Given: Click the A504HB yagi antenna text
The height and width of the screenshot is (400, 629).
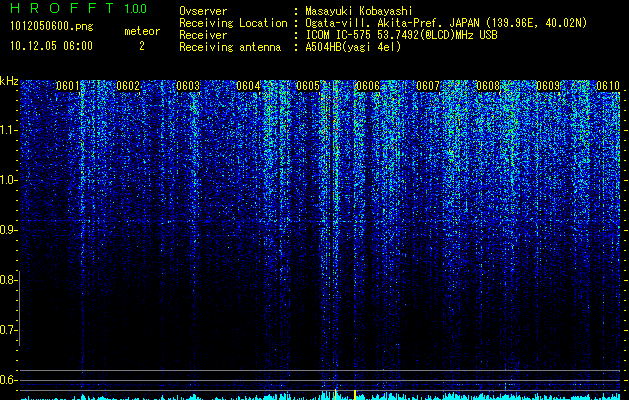Looking at the screenshot, I should pyautogui.click(x=353, y=47).
